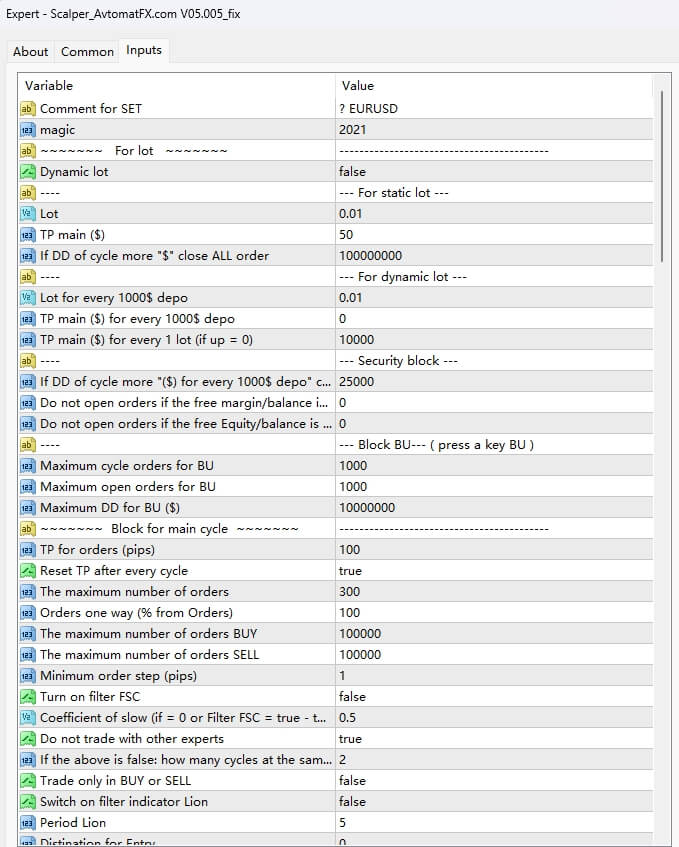Click string icon beside For lot separator
Viewport: 679px width, 847px height.
27,151
